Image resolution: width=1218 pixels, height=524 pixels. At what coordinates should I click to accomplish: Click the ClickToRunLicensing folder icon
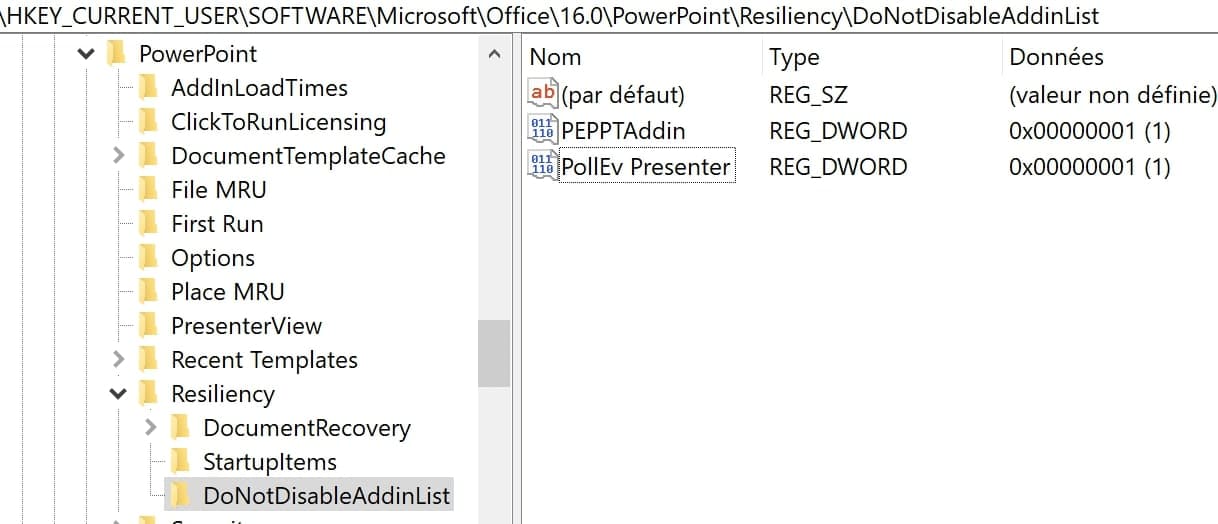pos(148,121)
